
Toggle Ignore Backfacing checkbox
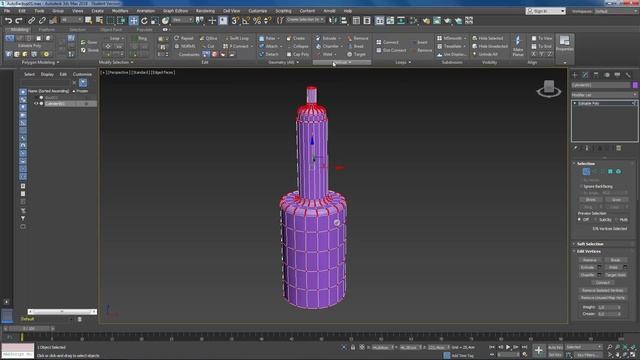pyautogui.click(x=581, y=186)
